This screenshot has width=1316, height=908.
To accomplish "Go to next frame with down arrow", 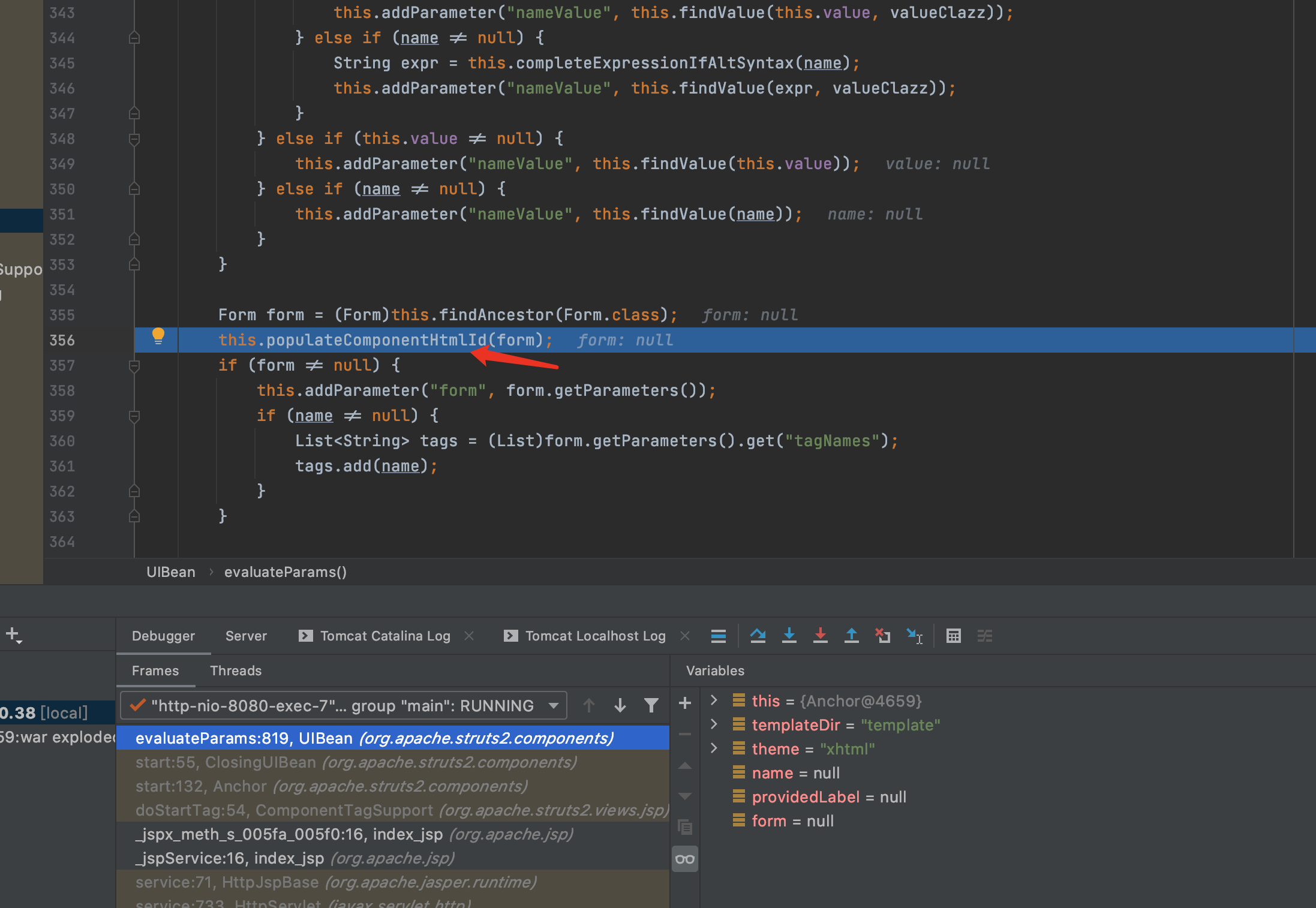I will point(620,706).
